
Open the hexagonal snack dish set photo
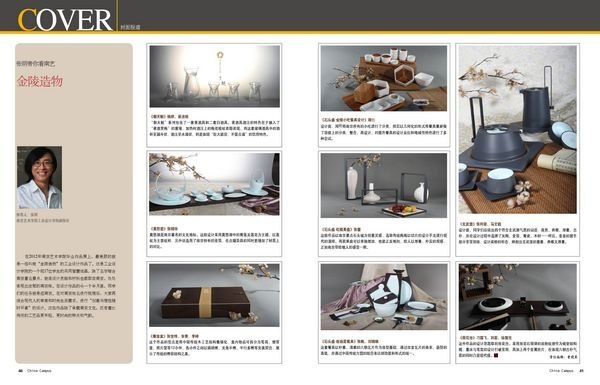click(x=384, y=78)
